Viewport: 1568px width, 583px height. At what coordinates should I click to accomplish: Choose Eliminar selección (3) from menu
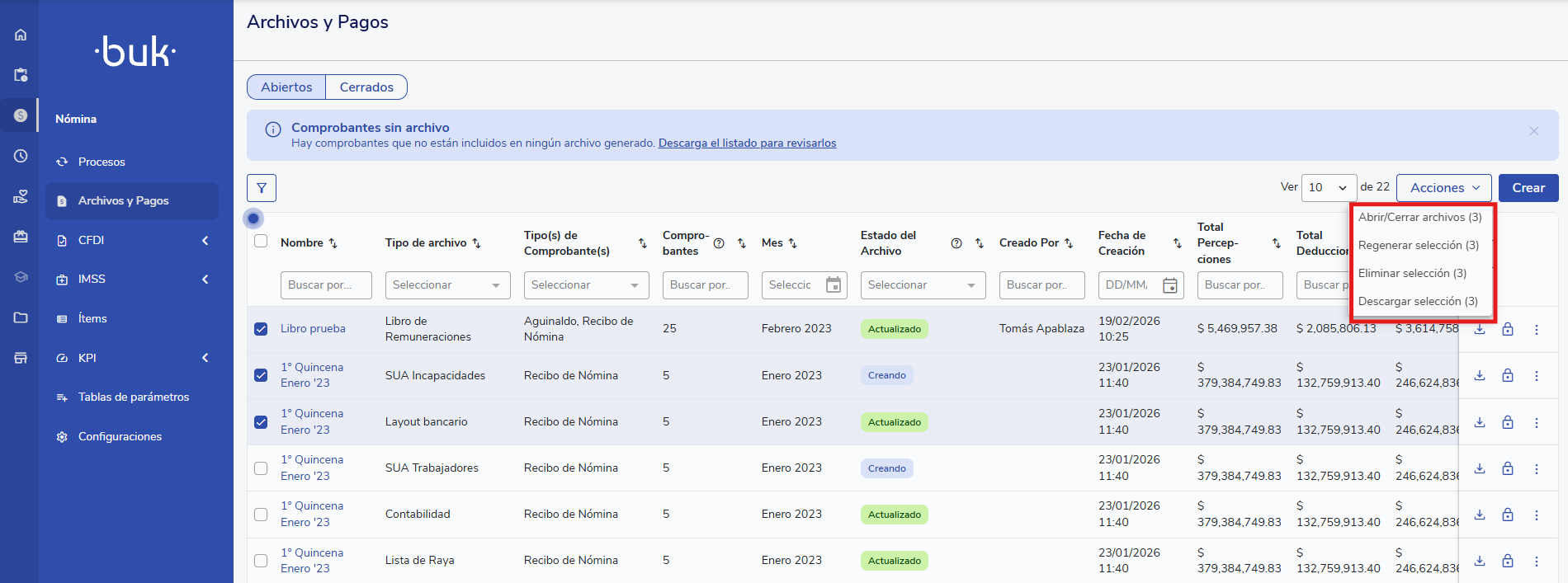pyautogui.click(x=1412, y=273)
